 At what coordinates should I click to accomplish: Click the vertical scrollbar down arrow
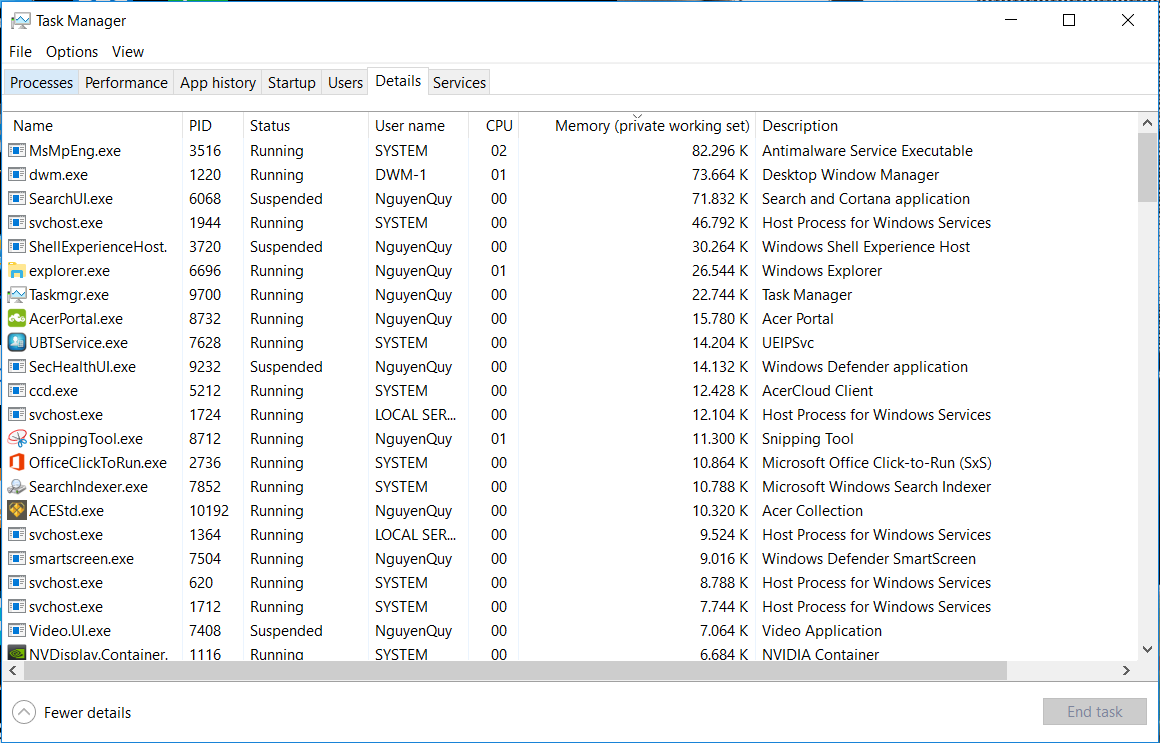point(1148,649)
